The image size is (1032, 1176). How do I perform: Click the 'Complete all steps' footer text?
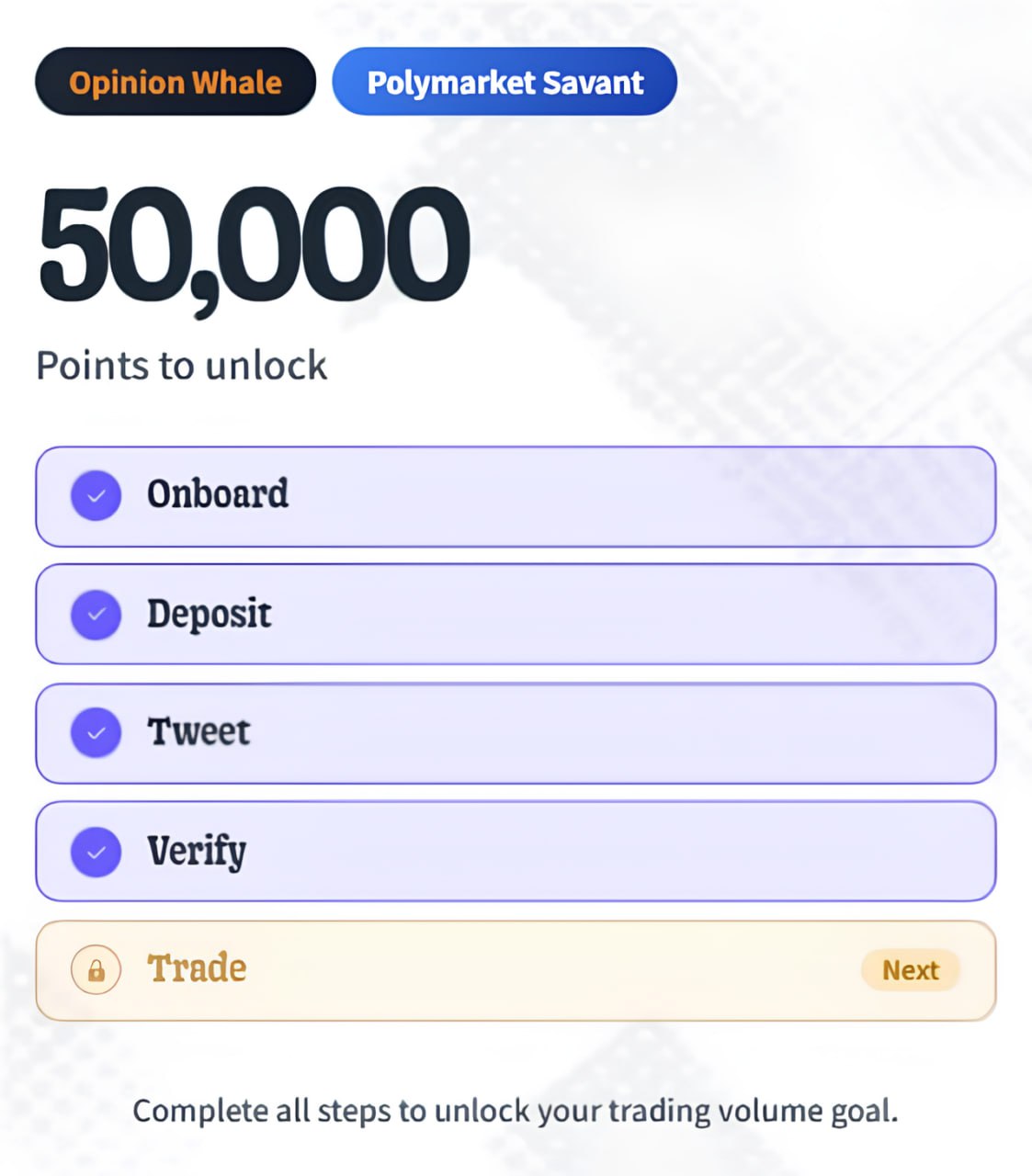pos(515,1111)
